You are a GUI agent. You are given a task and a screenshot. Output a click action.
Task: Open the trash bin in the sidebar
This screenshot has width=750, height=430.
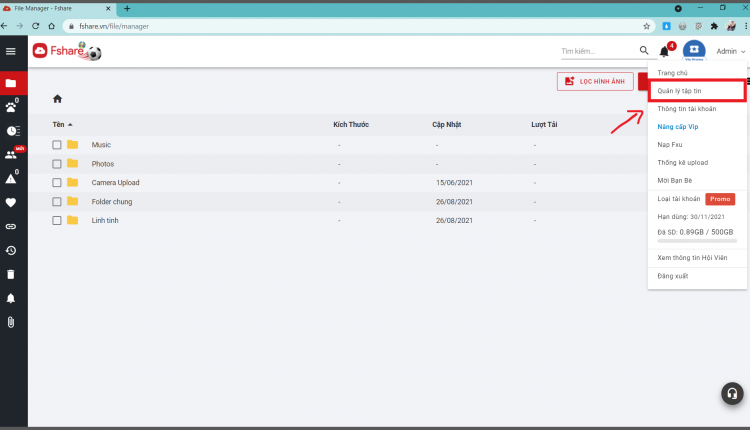tap(11, 275)
